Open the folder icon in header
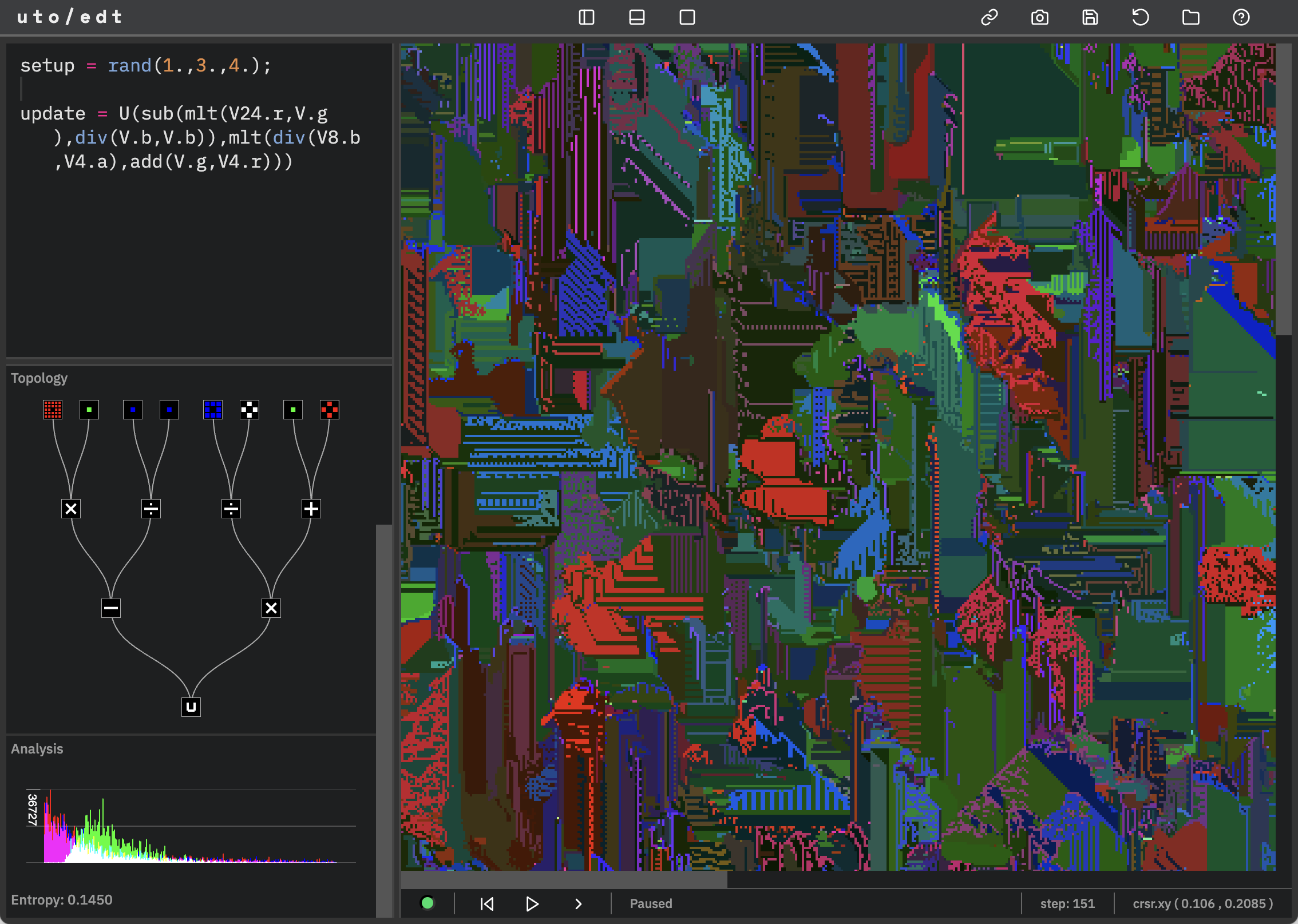The image size is (1298, 924). [x=1190, y=17]
